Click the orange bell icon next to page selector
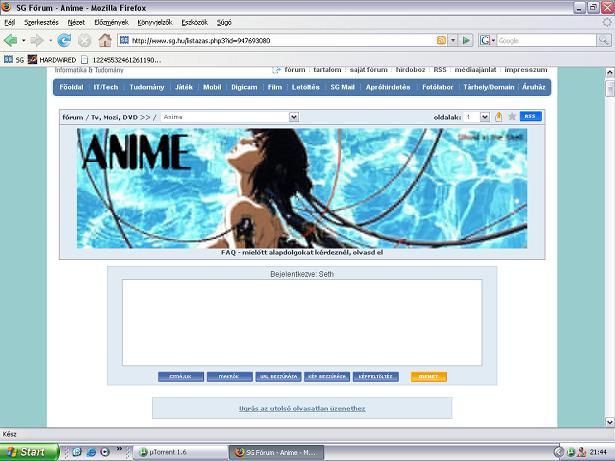 click(498, 117)
